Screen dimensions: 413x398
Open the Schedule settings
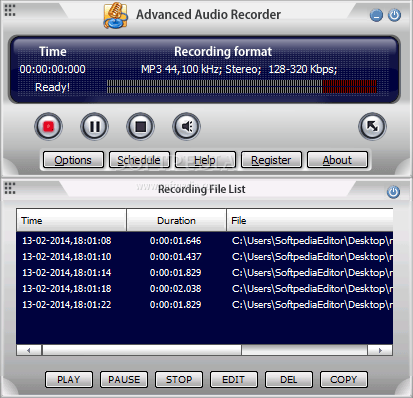click(139, 160)
